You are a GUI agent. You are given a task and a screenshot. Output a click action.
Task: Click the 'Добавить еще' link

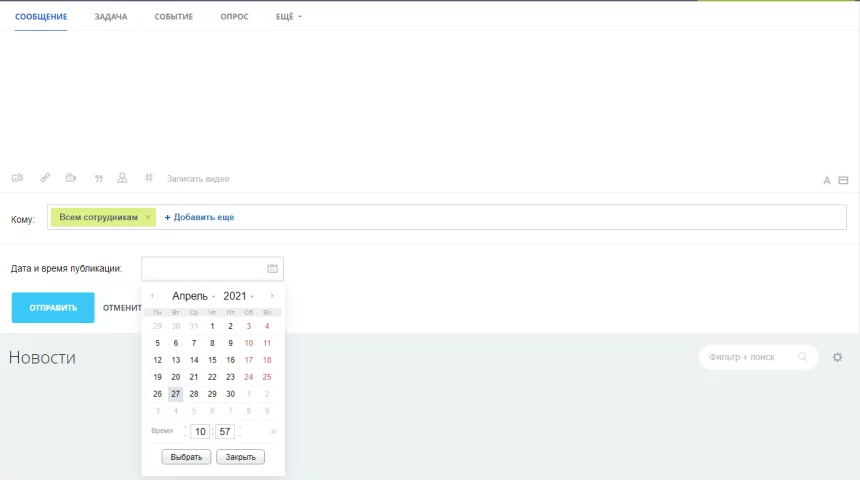(x=200, y=217)
